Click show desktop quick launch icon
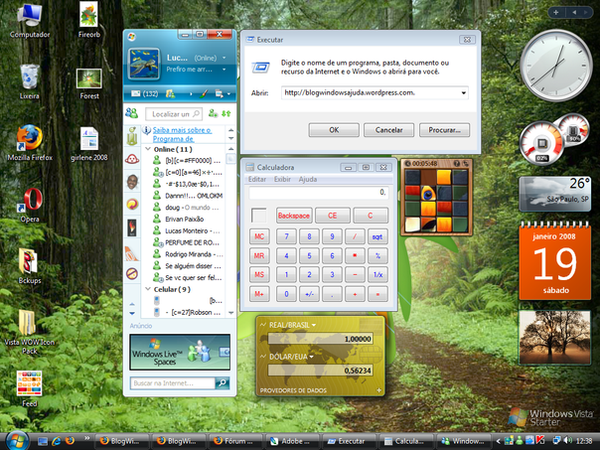600x450 pixels. [x=42, y=441]
